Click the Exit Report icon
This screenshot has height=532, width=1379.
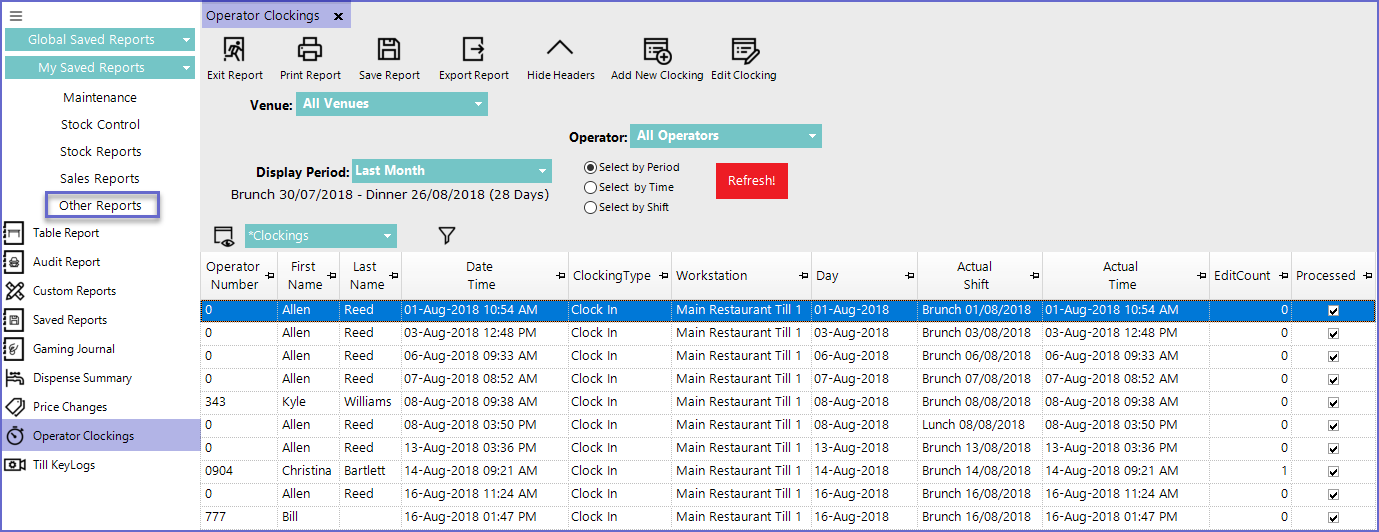[x=234, y=50]
